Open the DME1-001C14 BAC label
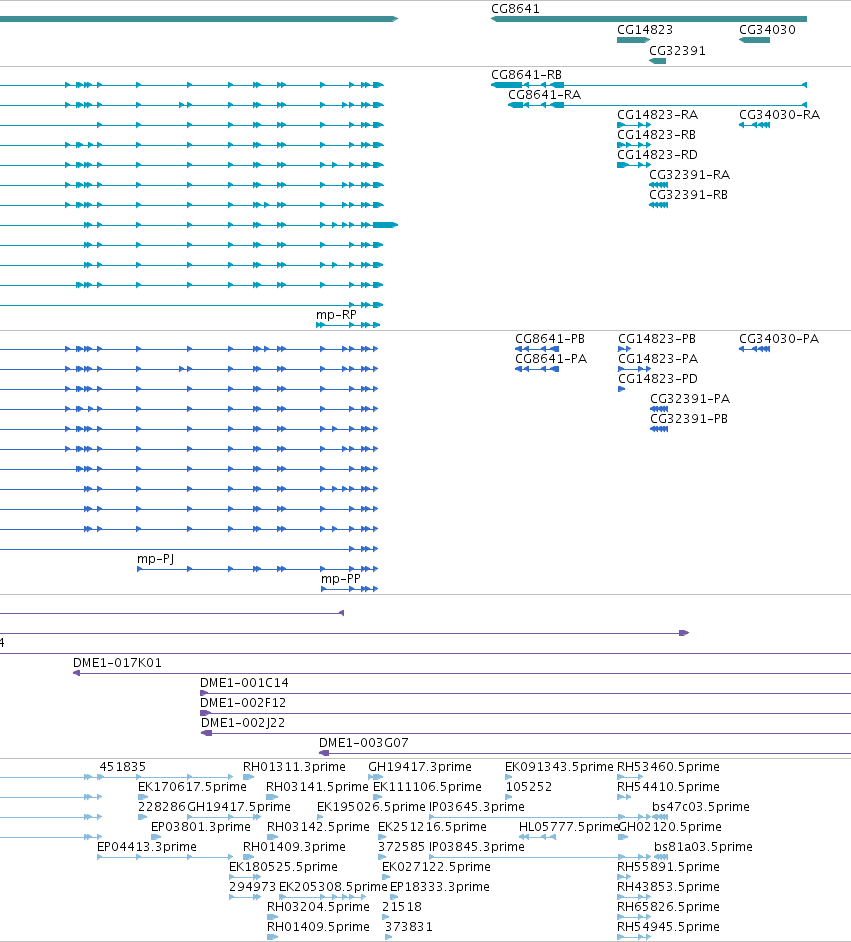The image size is (851, 942). tap(244, 683)
